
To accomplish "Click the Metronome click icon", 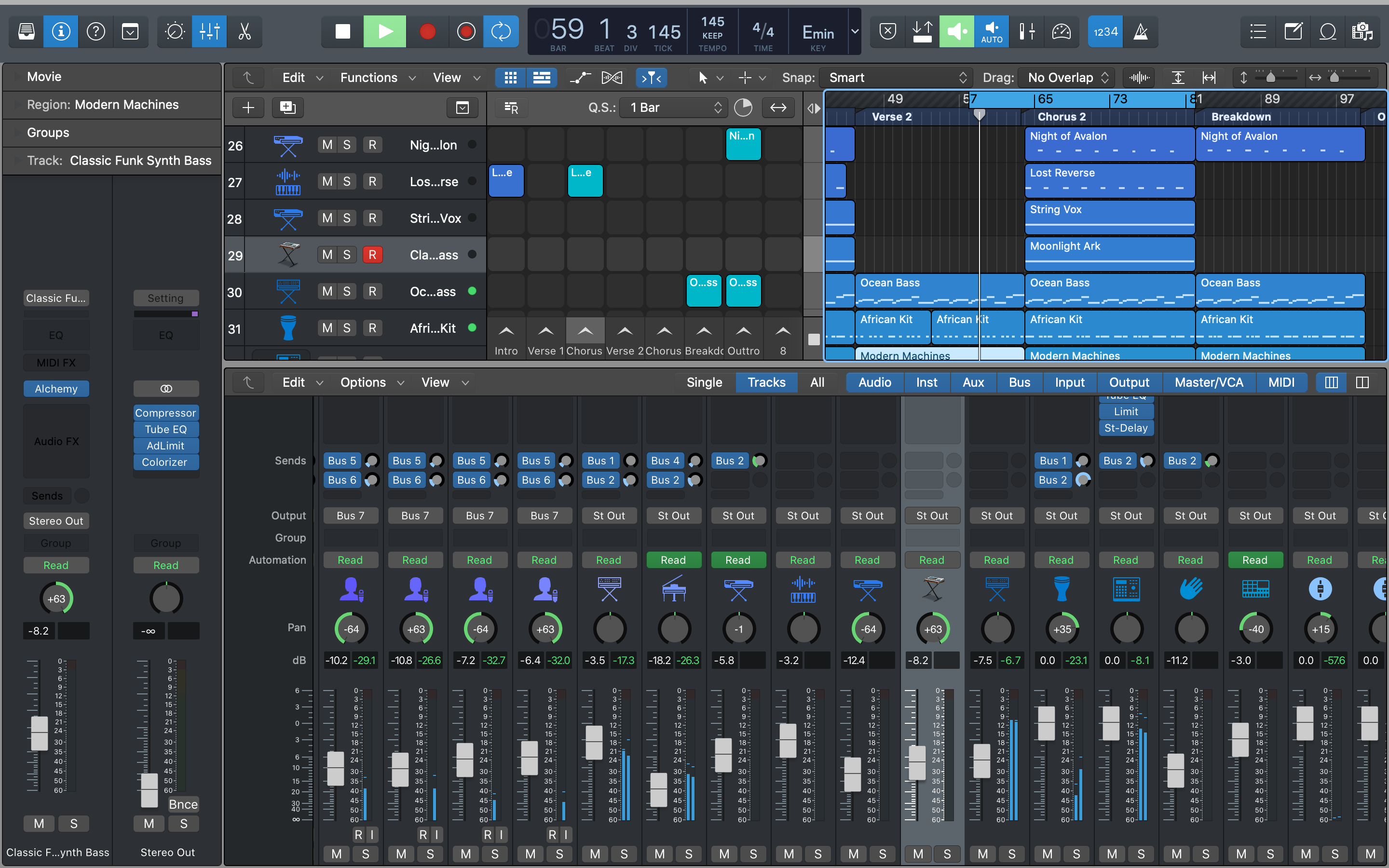I will pos(1141,31).
